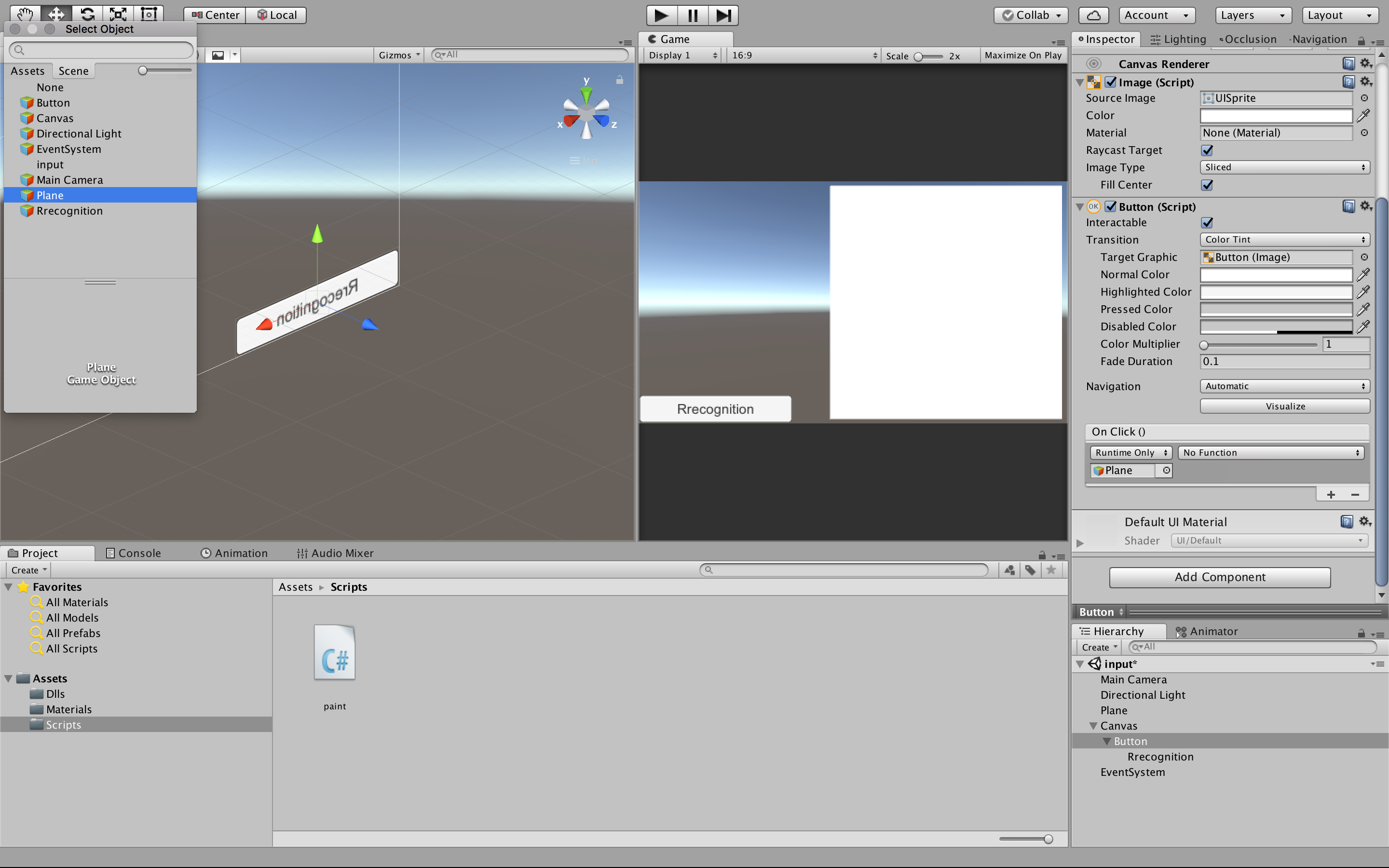Click the Play button
Image resolution: width=1389 pixels, height=868 pixels.
point(661,15)
